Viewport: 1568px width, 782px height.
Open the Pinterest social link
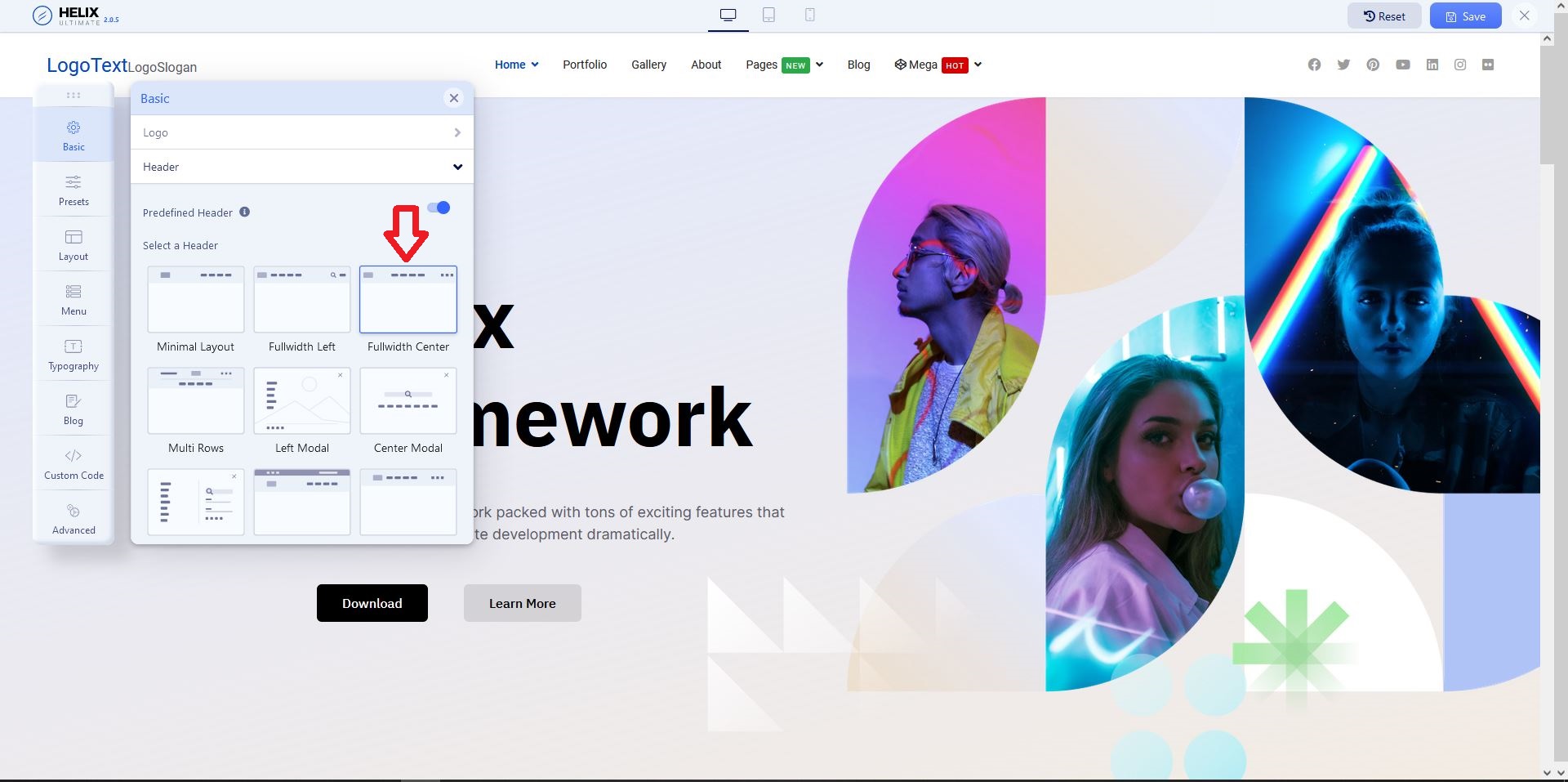[1373, 65]
